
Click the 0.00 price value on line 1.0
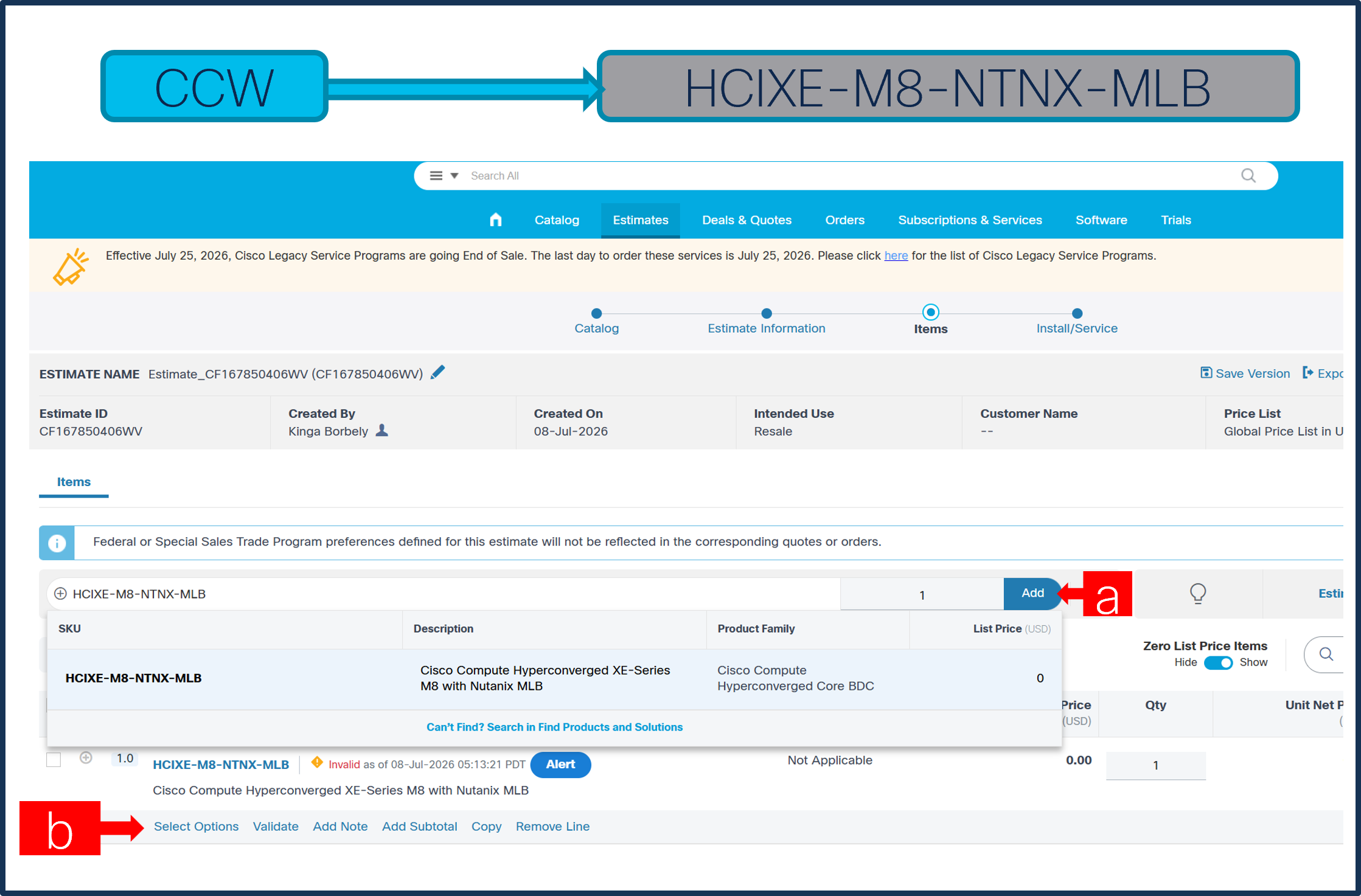point(1079,760)
